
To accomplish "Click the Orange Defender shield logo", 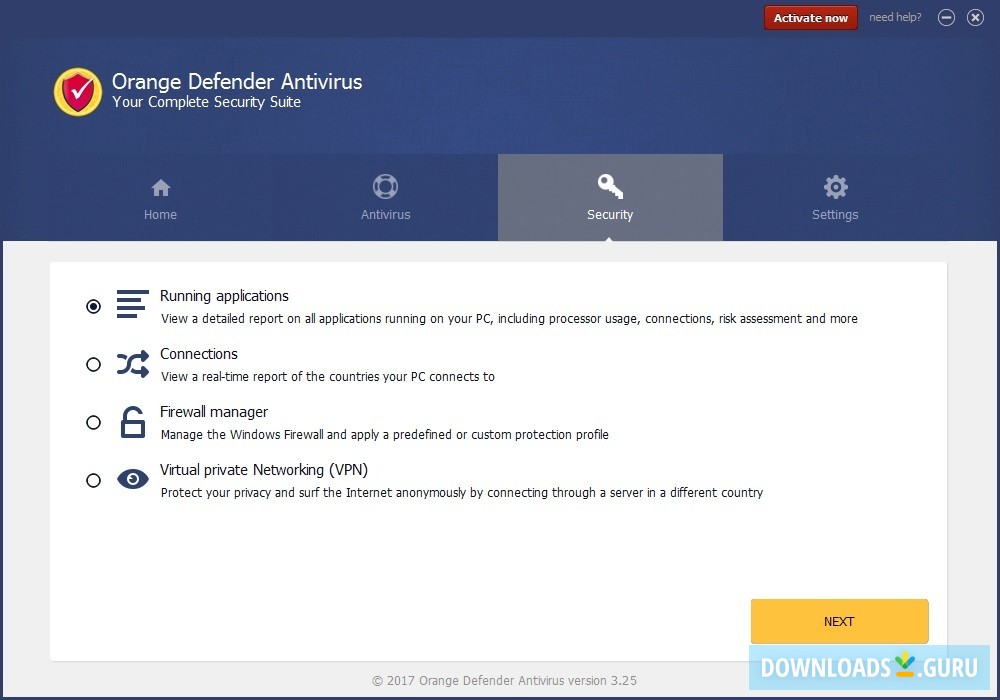I will (78, 92).
